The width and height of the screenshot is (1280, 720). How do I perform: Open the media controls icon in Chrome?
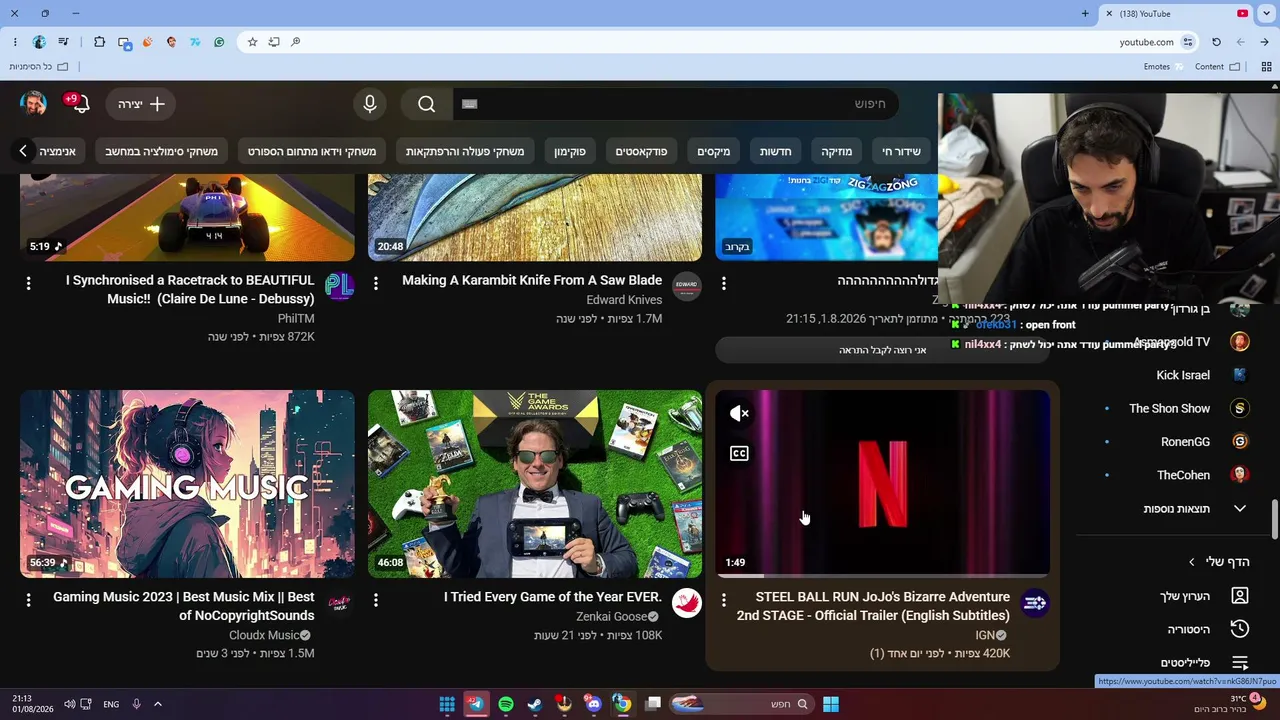[63, 42]
